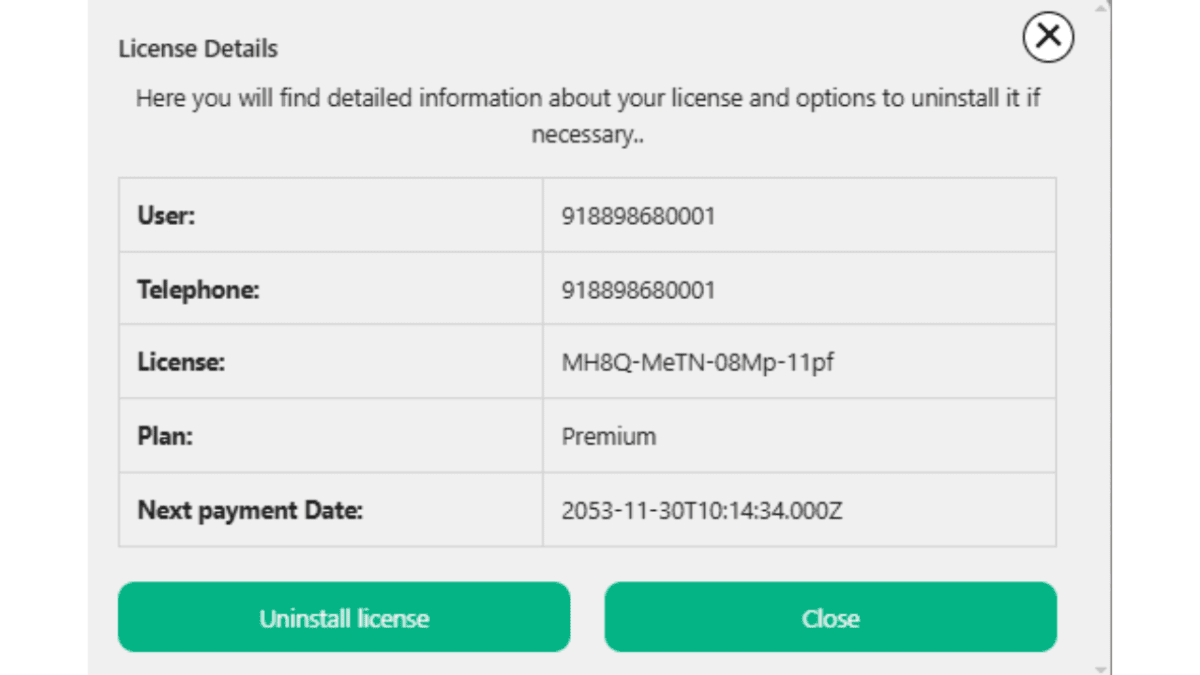Viewport: 1200px width, 675px height.
Task: Click the License Details heading
Action: point(198,48)
